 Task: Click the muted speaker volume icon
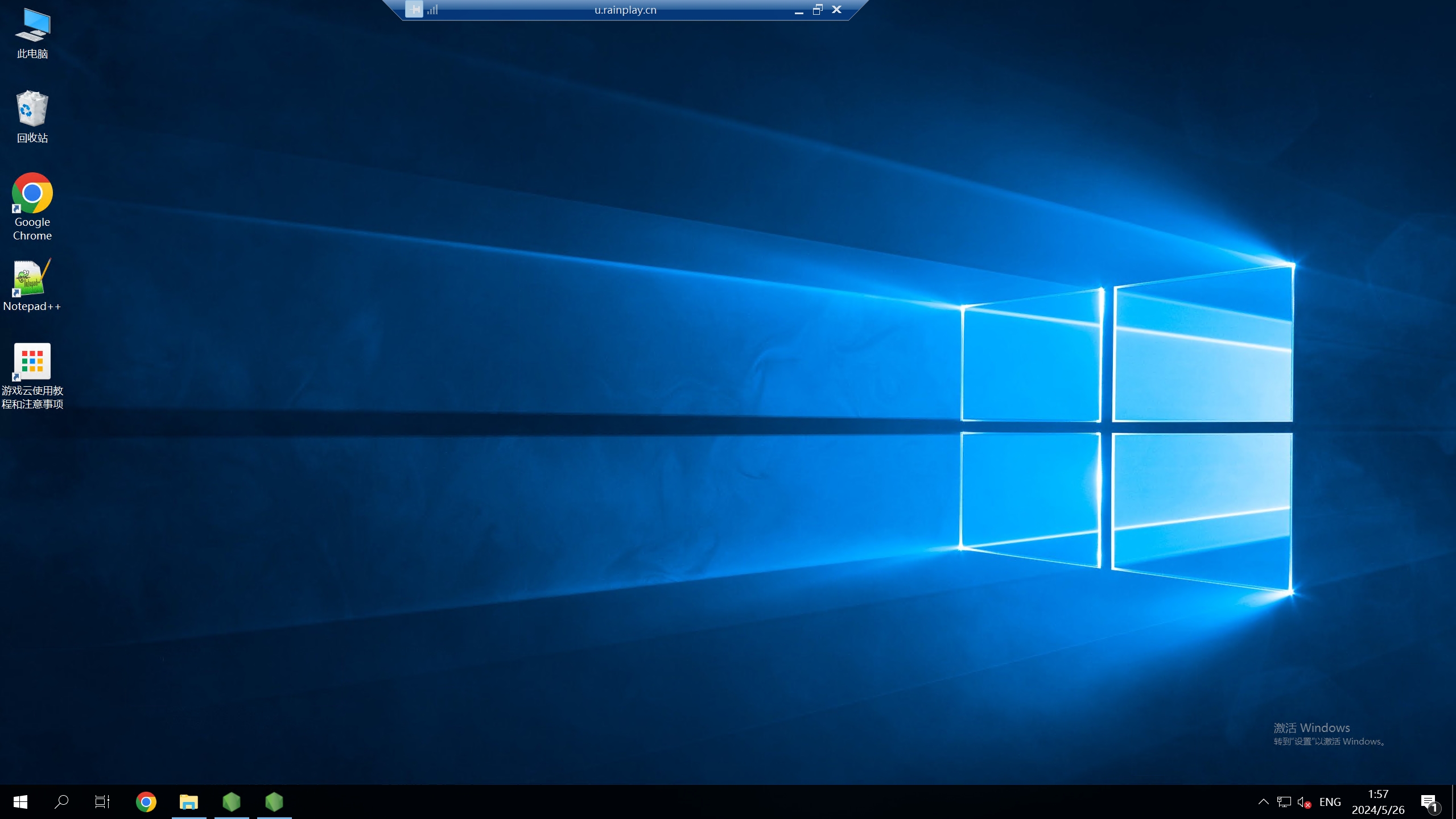(1304, 802)
